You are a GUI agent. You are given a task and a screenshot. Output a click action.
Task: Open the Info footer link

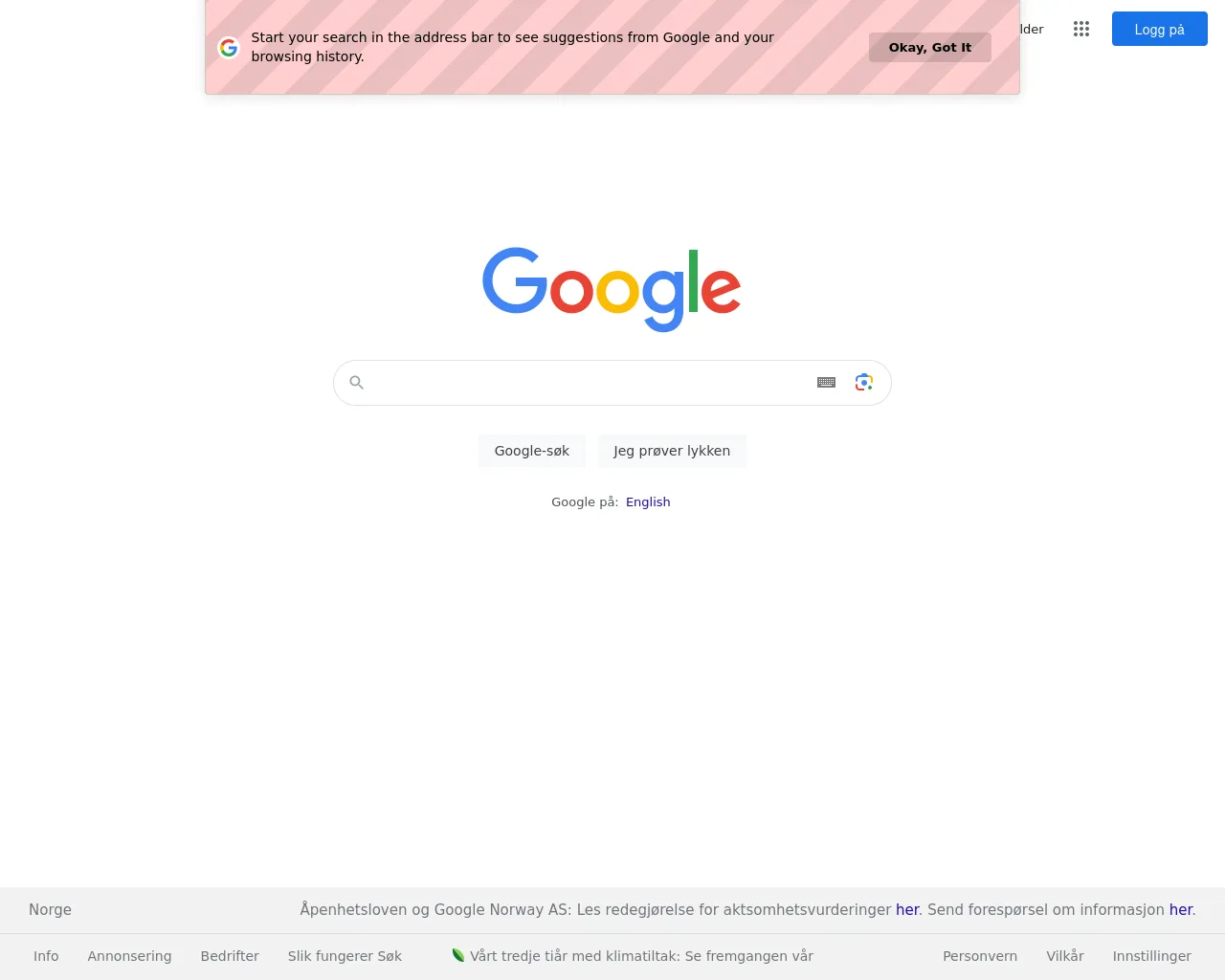tap(46, 956)
